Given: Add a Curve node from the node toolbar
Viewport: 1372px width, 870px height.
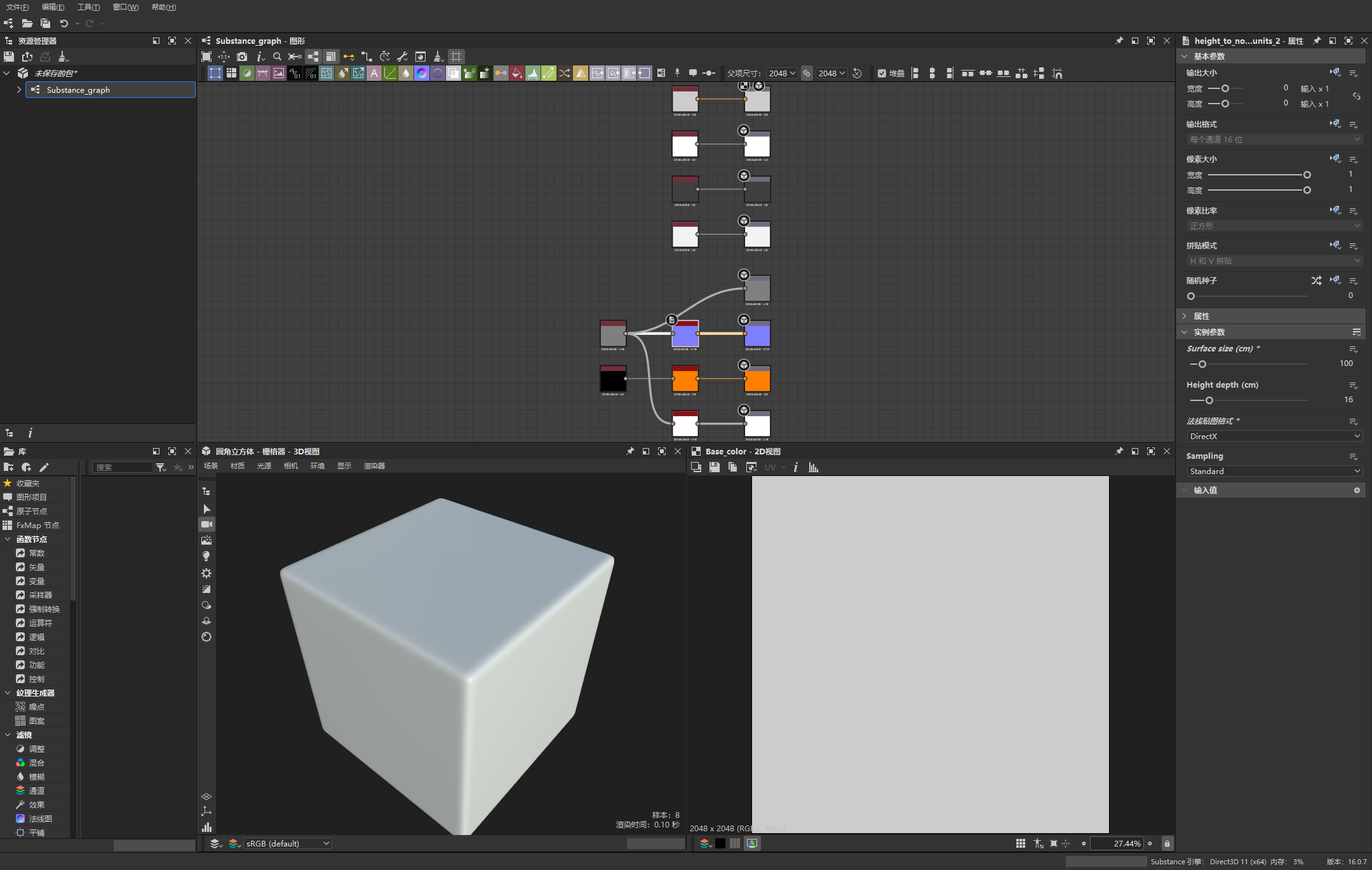Looking at the screenshot, I should [x=390, y=73].
